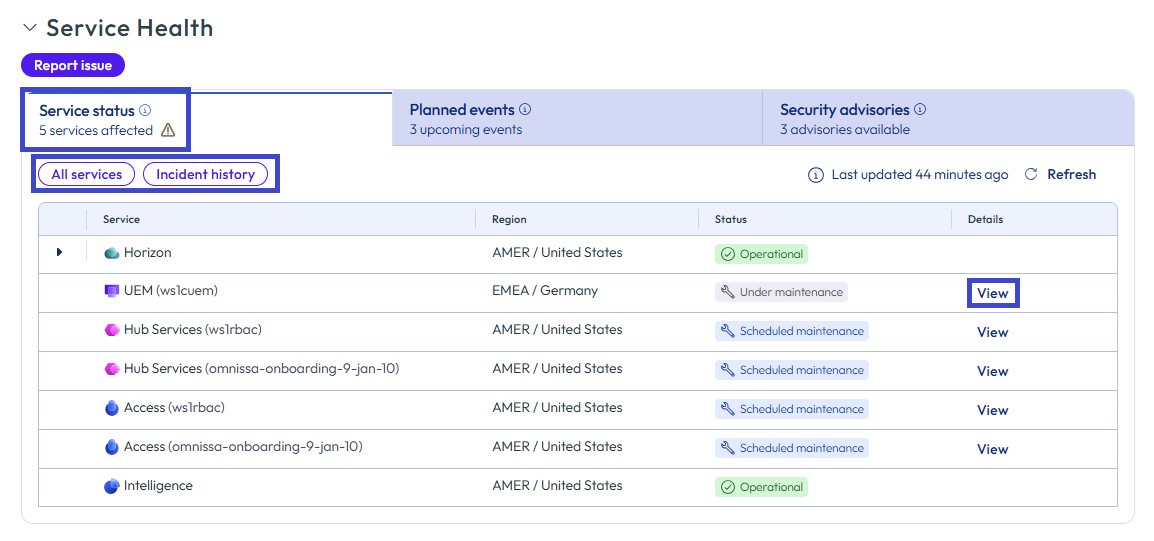Click the UEM (ws1cuem) service icon

point(112,291)
